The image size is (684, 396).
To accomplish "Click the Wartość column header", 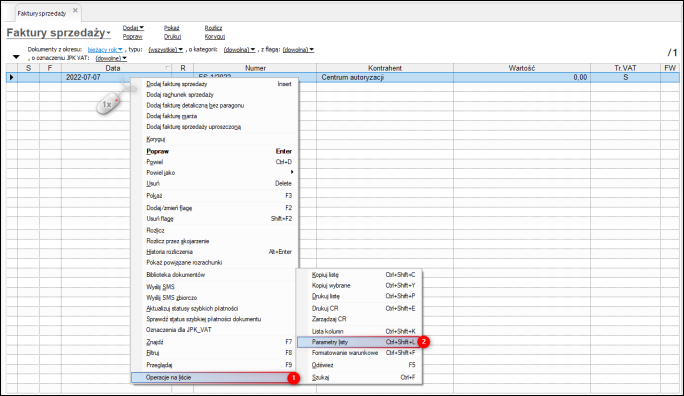I will pos(522,68).
